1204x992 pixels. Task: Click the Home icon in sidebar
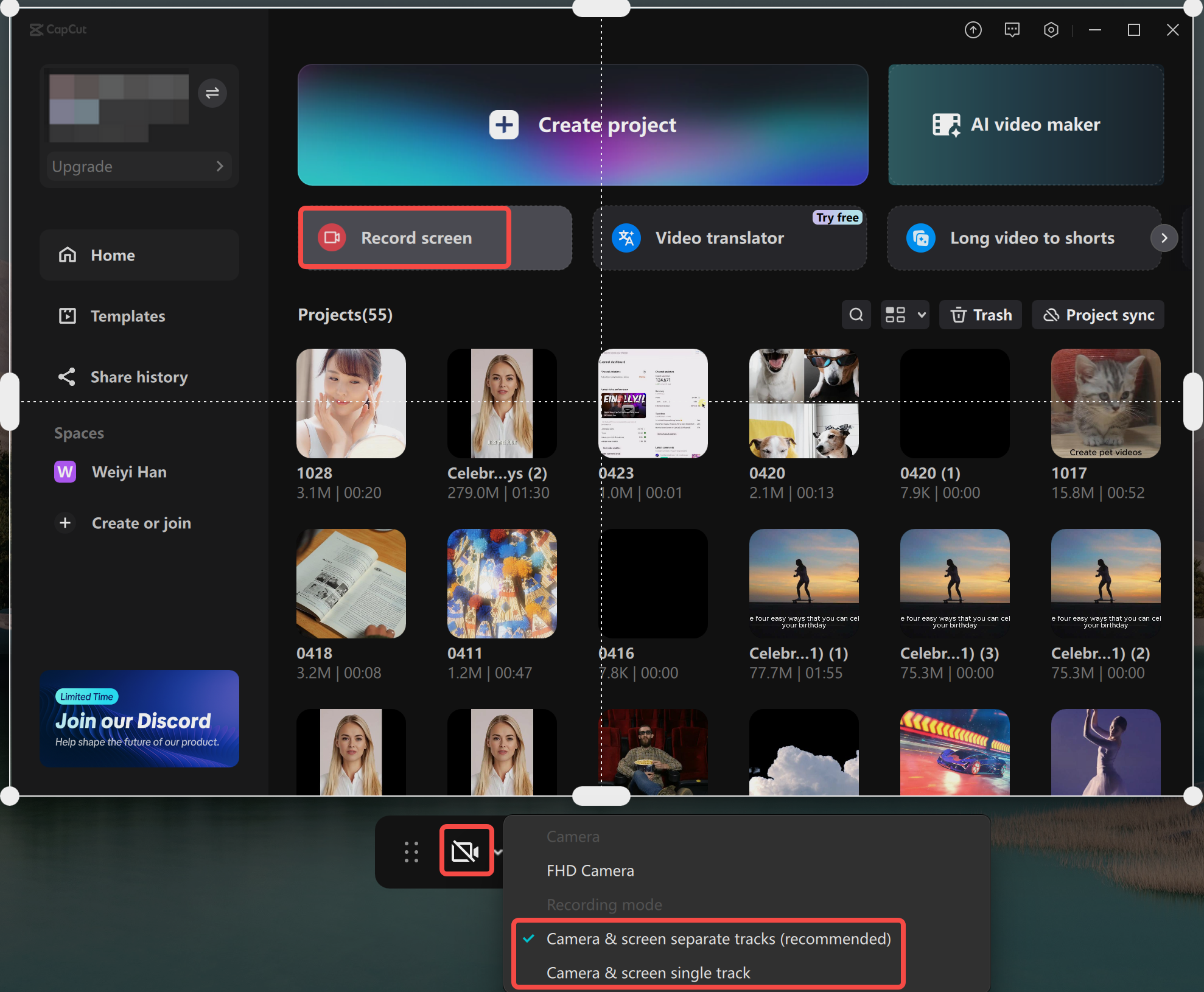click(x=68, y=255)
